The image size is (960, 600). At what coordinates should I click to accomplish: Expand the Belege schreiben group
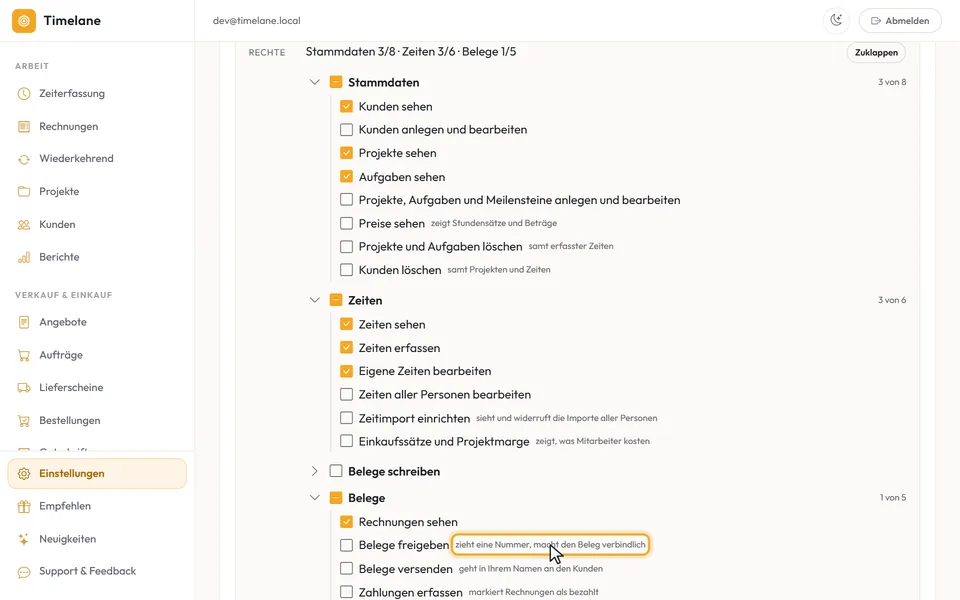[315, 471]
